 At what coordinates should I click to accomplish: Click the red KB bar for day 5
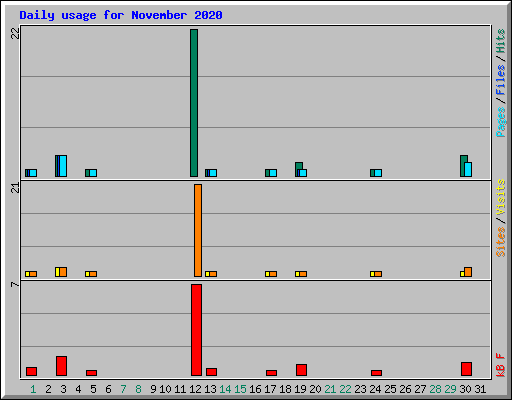point(91,373)
